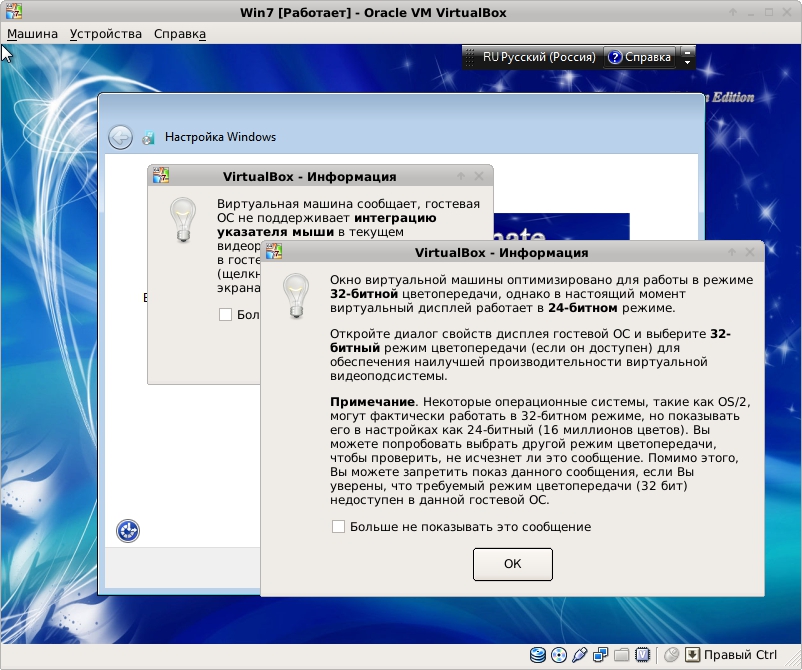Click the Ease of Access icon in setup
Image resolution: width=802 pixels, height=670 pixels.
coord(128,531)
